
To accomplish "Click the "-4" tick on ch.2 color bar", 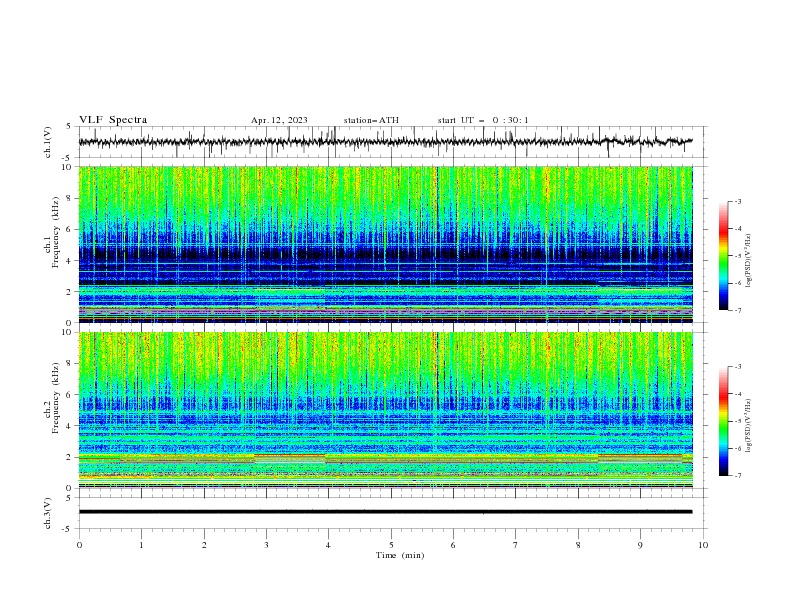I will [737, 394].
